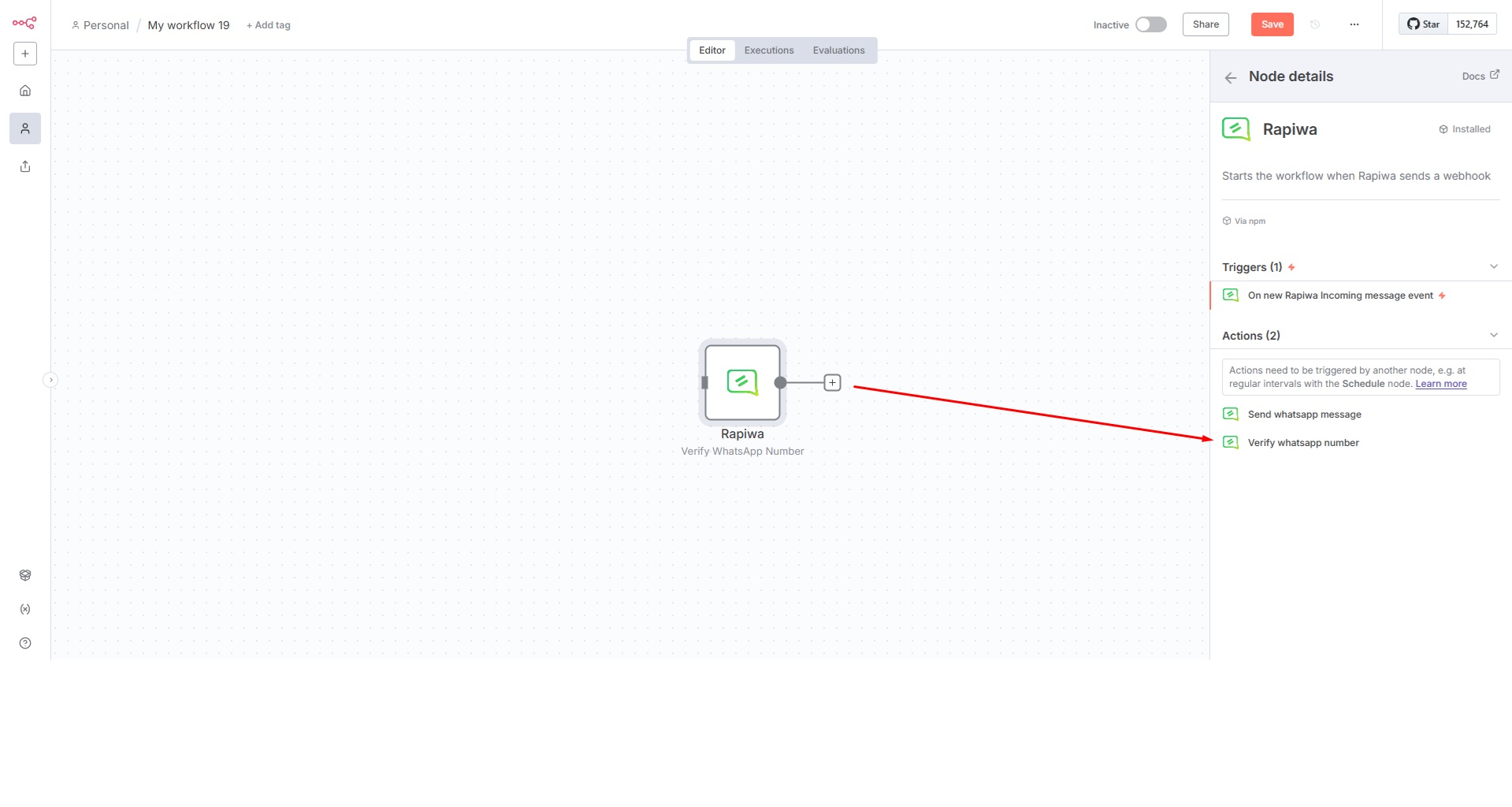Toggle the Inactive workflow switch

tap(1150, 24)
